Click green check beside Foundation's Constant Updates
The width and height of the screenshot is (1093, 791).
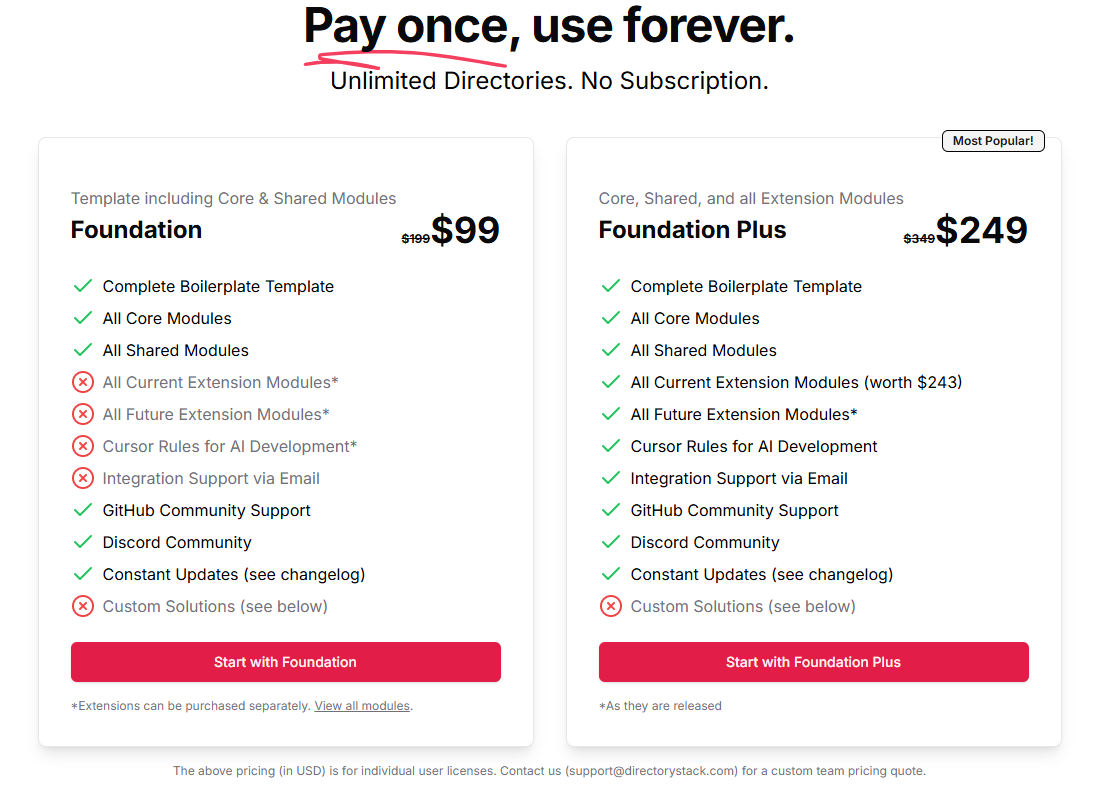click(83, 574)
